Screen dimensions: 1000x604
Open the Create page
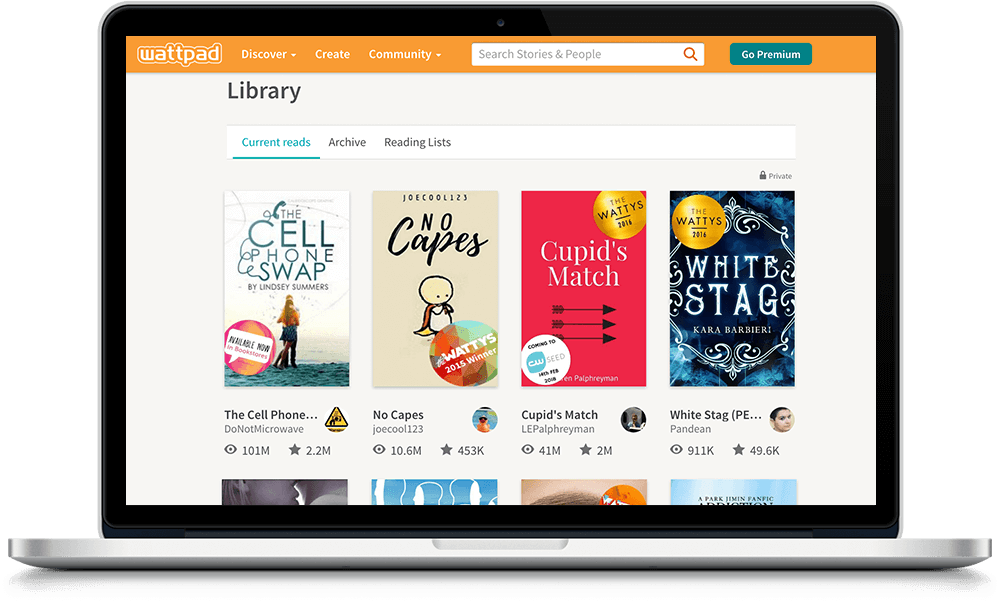coord(332,54)
